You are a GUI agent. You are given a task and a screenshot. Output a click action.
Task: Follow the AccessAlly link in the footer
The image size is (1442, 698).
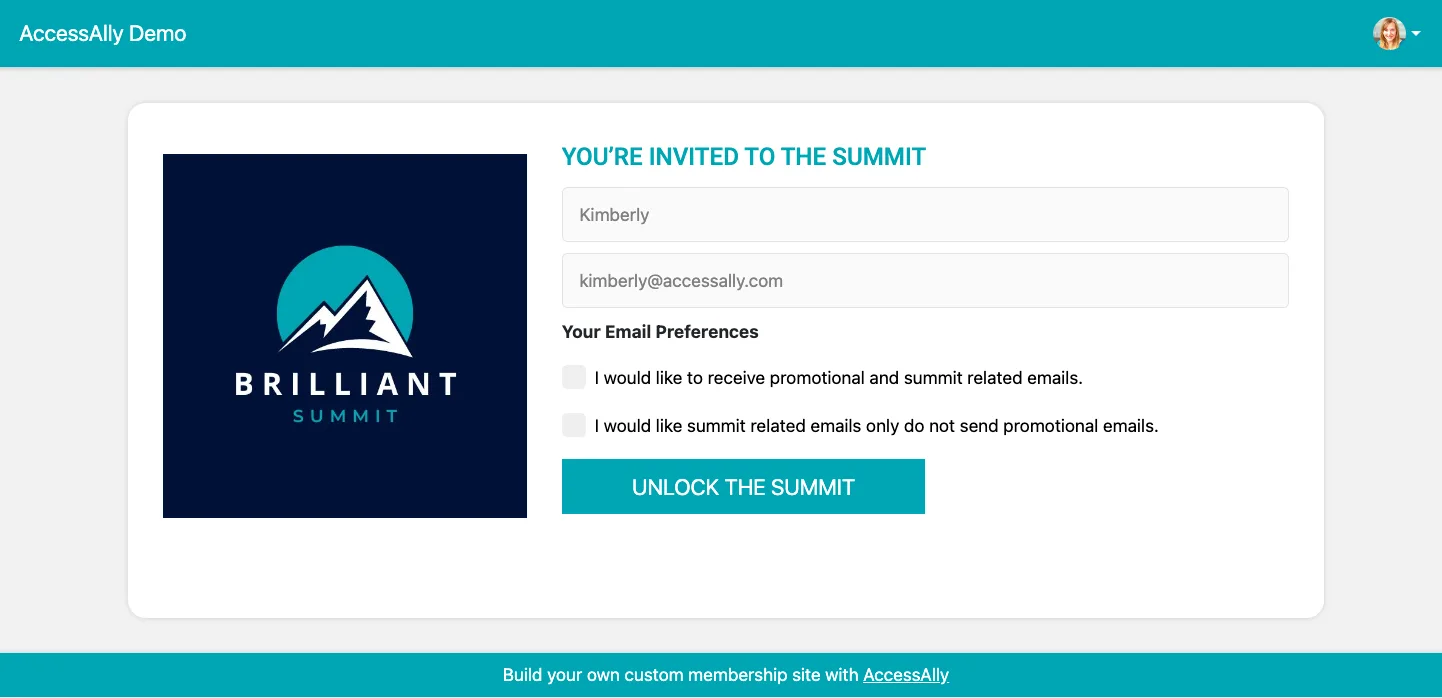point(905,675)
